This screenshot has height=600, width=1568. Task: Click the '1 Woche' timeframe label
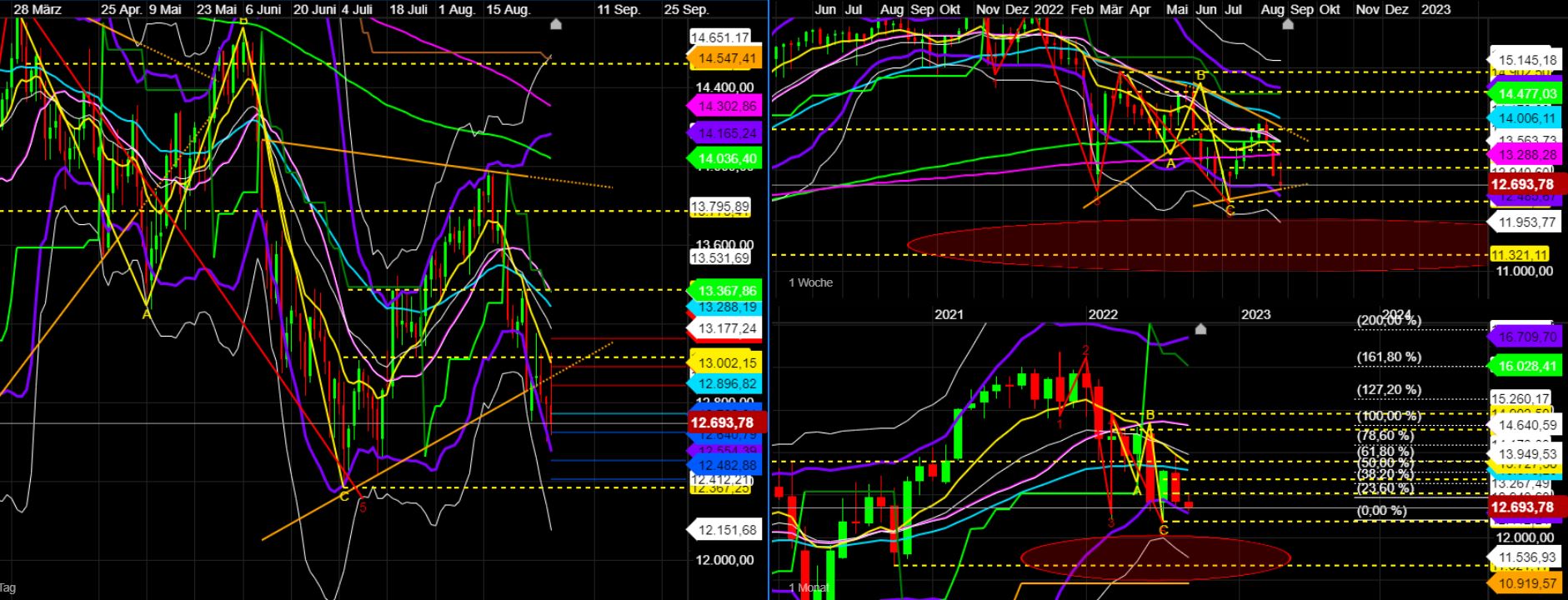click(x=810, y=282)
